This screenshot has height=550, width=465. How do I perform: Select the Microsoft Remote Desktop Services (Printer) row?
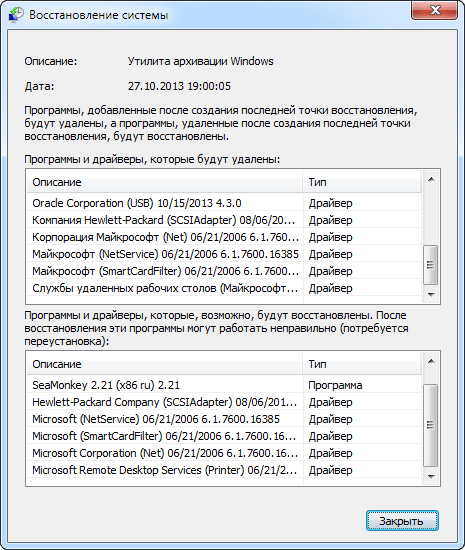coord(224,470)
